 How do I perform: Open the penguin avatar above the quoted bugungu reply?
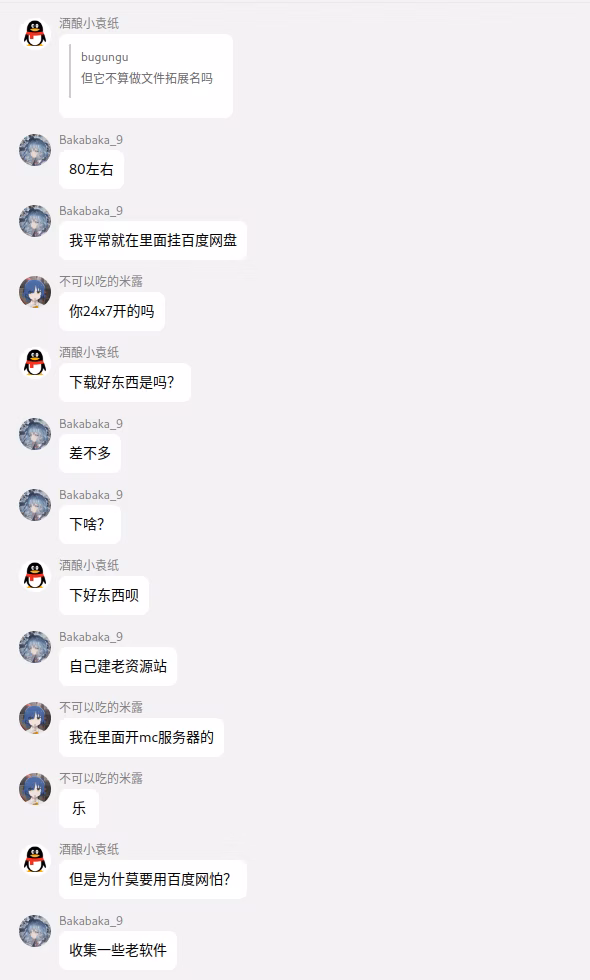(x=35, y=33)
